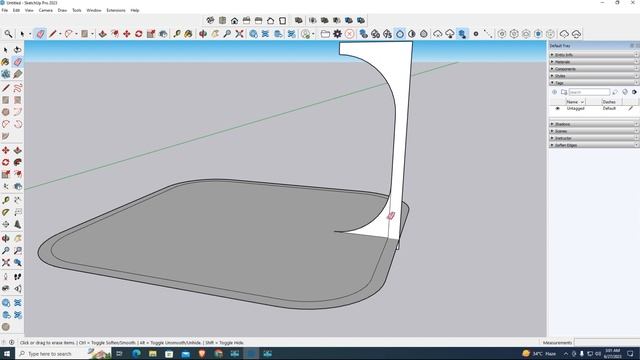Select the Rectangle shape tool in top toolbar
640x360 pixels.
tap(84, 34)
